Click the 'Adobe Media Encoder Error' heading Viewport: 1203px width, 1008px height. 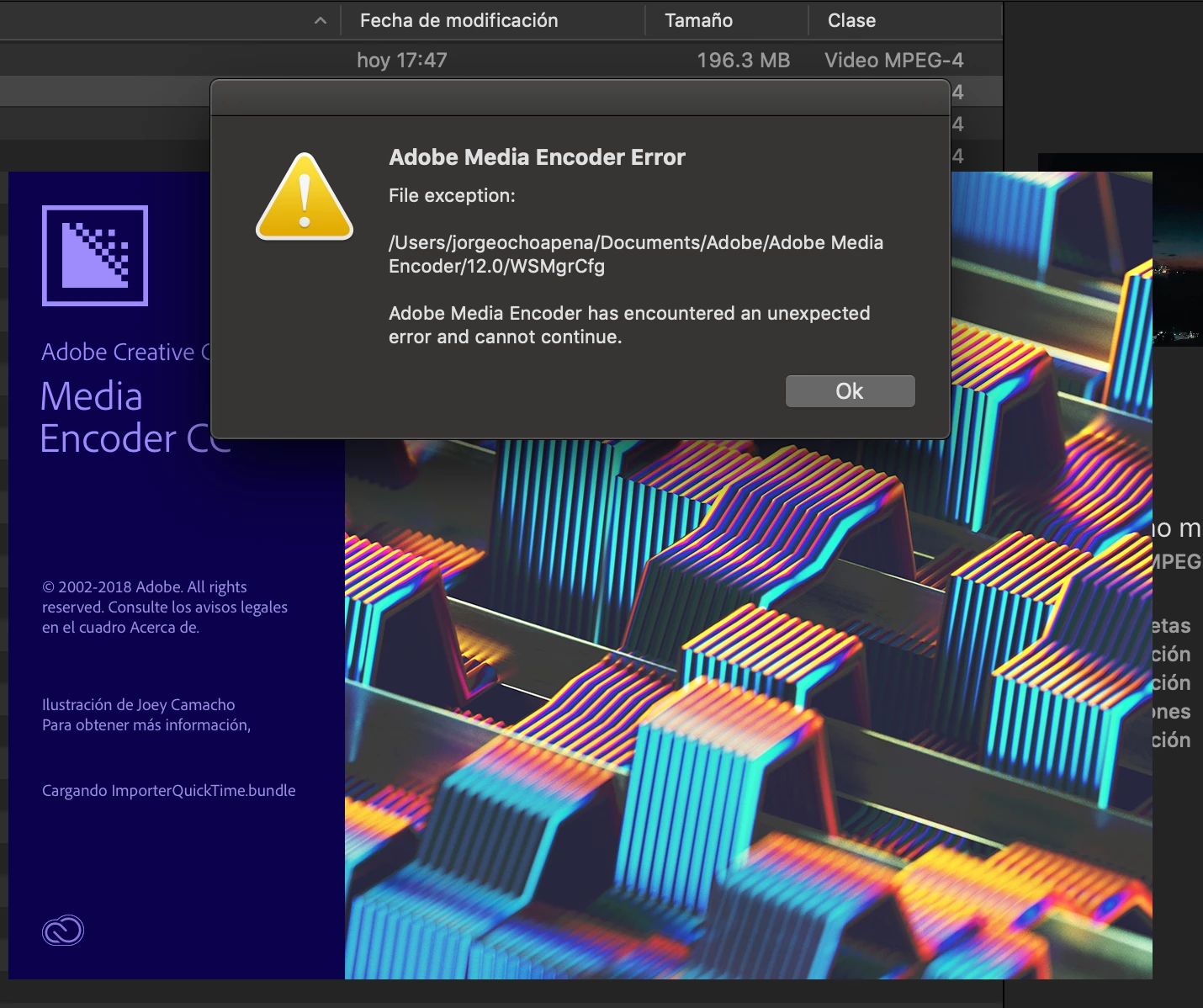[x=537, y=157]
